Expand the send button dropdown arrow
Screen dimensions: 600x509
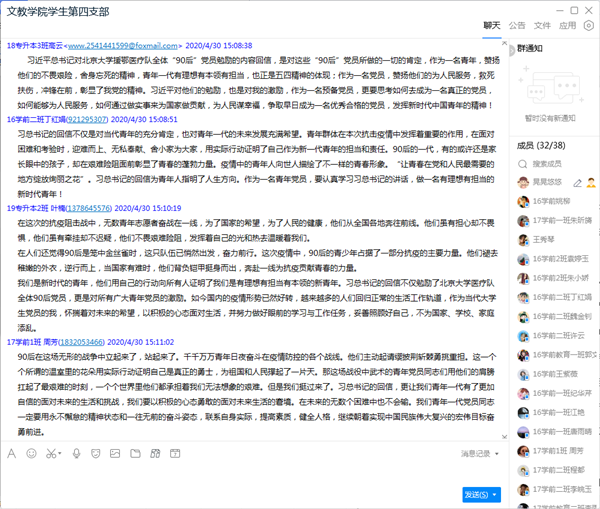(x=495, y=494)
